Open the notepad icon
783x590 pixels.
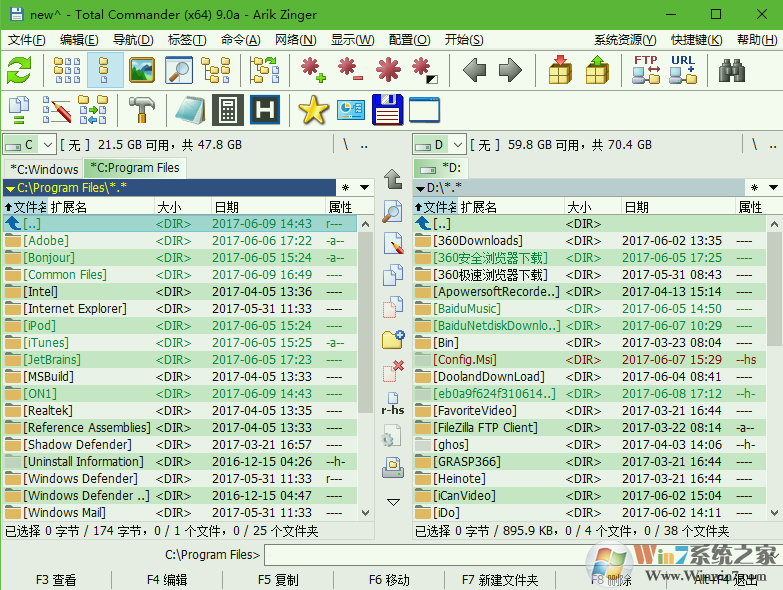click(191, 110)
